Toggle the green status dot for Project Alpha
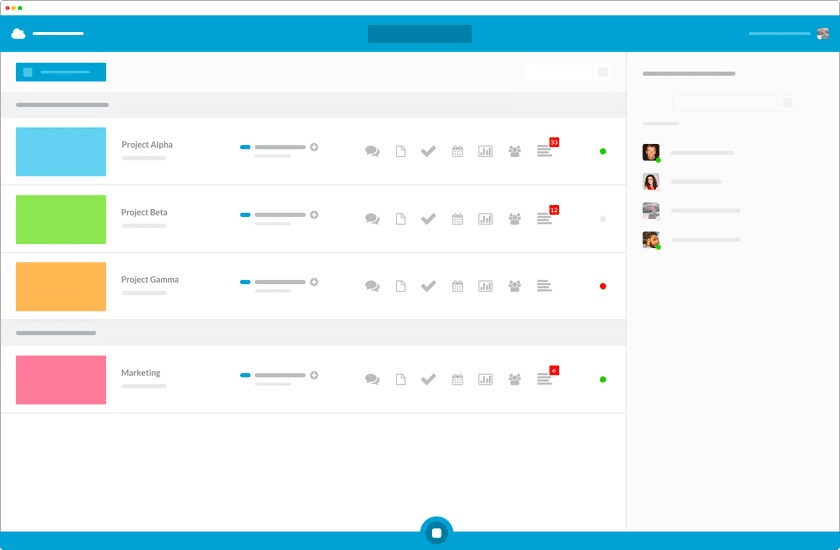The height and width of the screenshot is (550, 840). [603, 151]
